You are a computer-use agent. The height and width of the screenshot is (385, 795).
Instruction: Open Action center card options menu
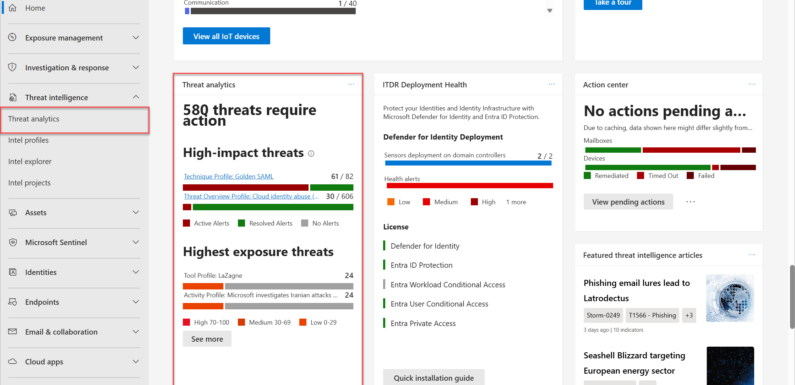coord(752,84)
